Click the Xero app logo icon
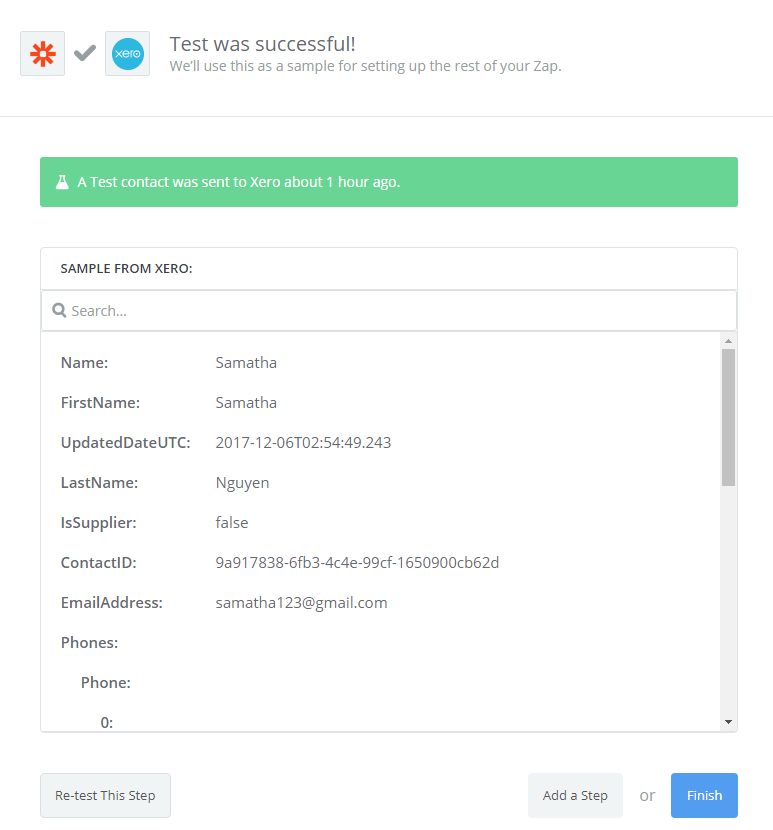 click(x=128, y=53)
